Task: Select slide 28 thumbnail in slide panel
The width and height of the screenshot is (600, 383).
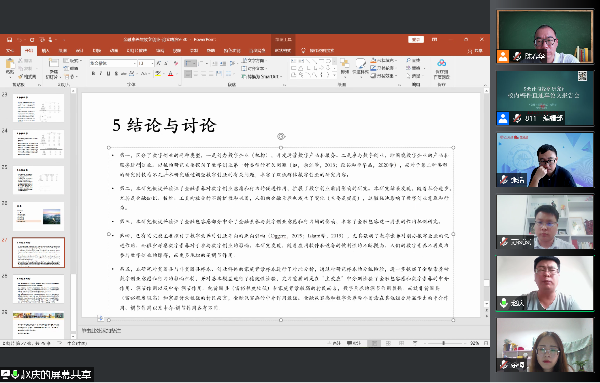Action: [x=38, y=289]
